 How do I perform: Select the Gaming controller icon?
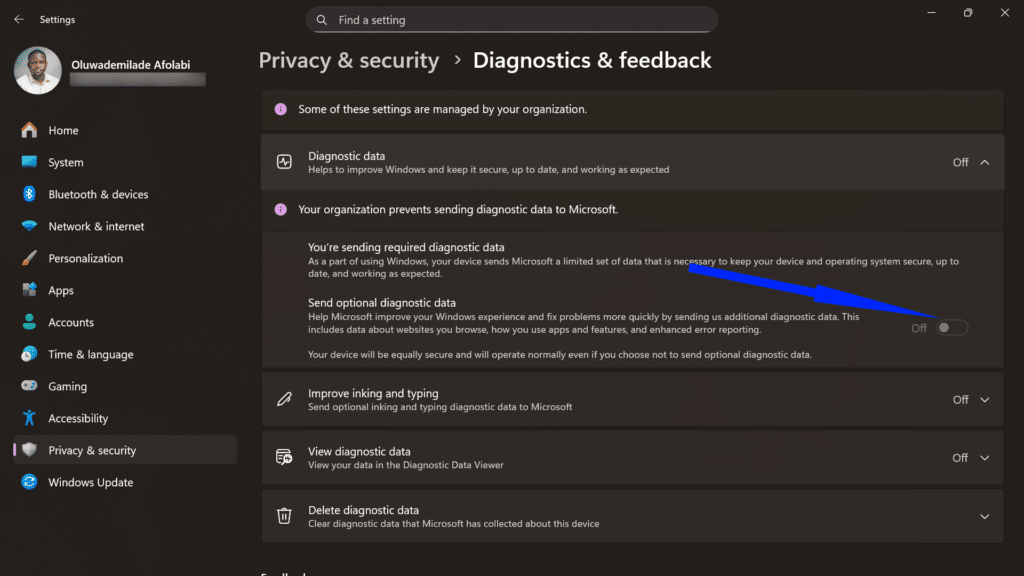pyautogui.click(x=28, y=386)
